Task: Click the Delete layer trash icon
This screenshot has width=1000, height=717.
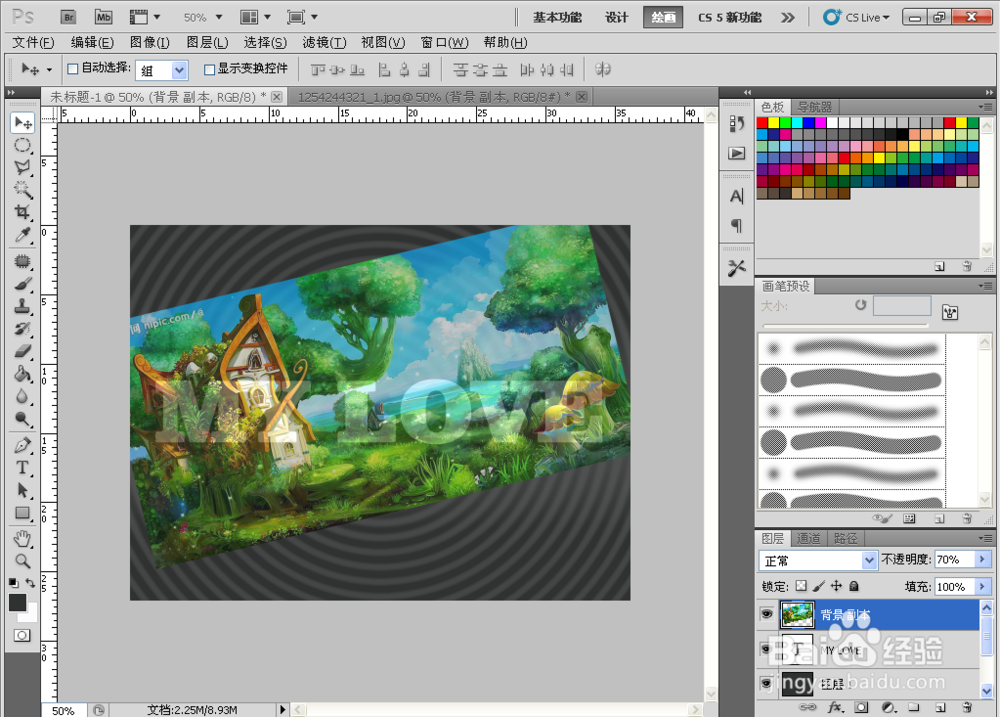Action: [966, 707]
